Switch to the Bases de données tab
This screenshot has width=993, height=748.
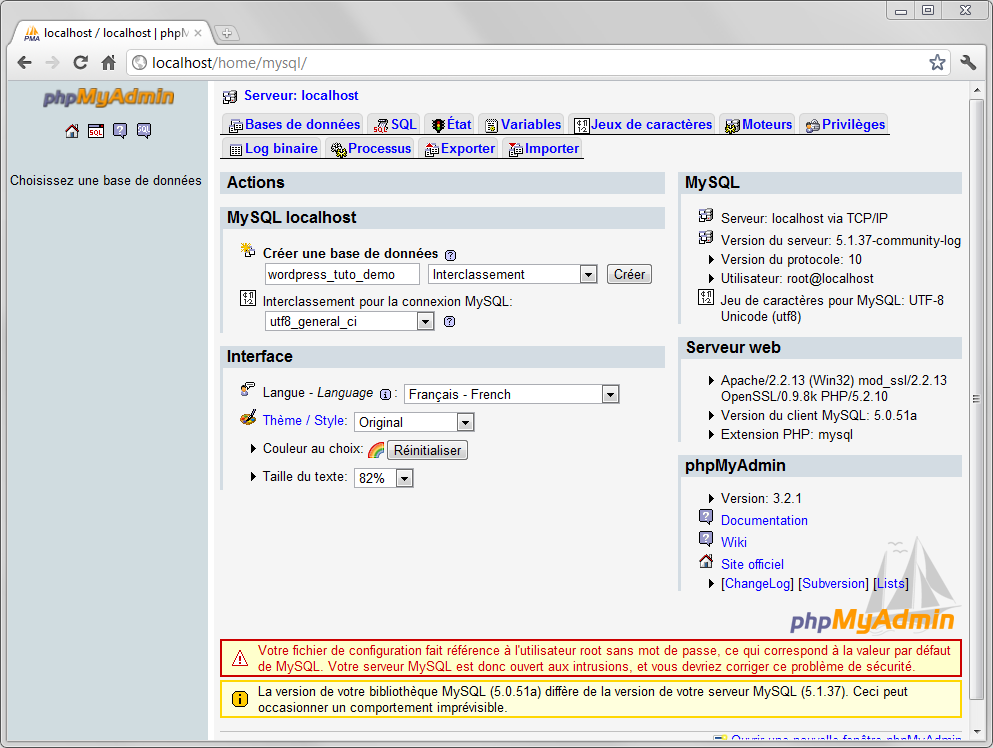(x=294, y=125)
